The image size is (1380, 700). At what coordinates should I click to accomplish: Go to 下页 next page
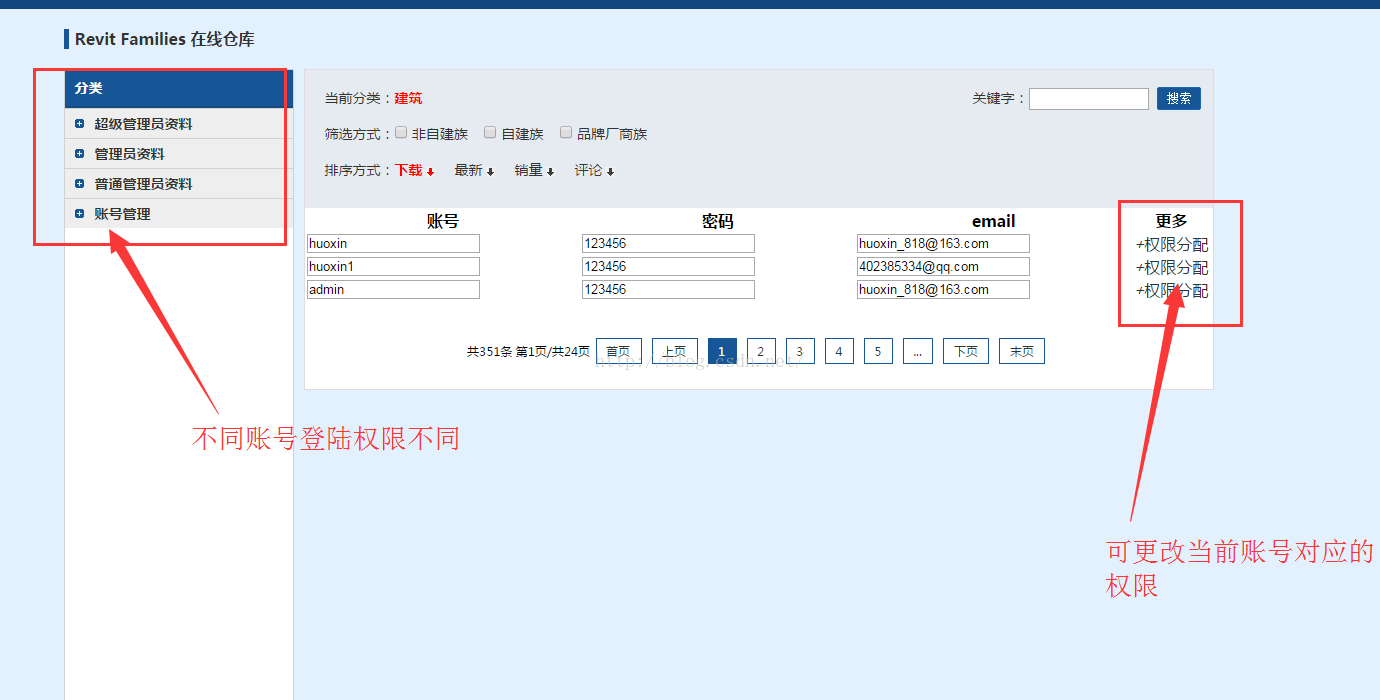966,351
